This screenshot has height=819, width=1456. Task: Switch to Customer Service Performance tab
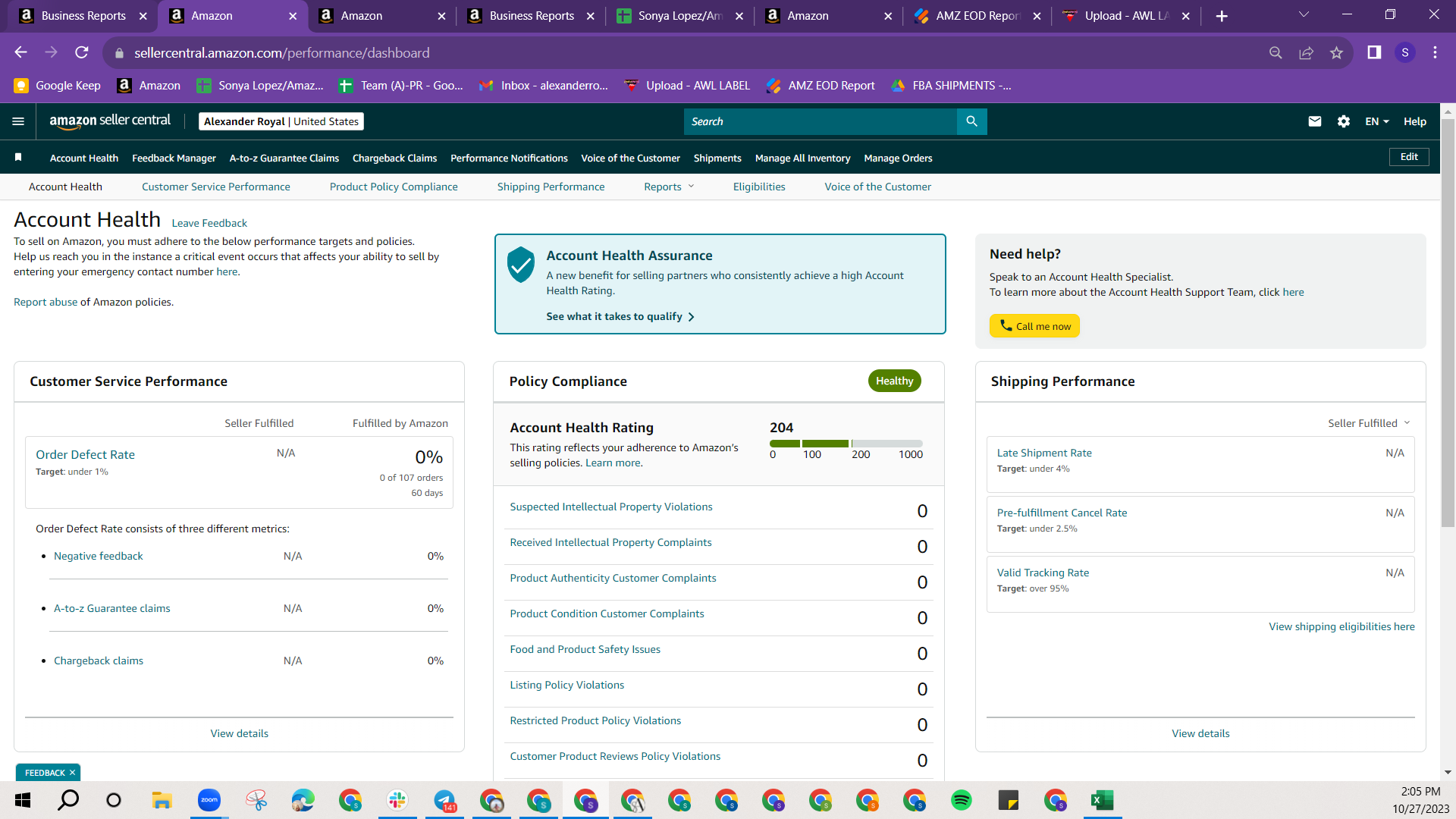pyautogui.click(x=216, y=187)
